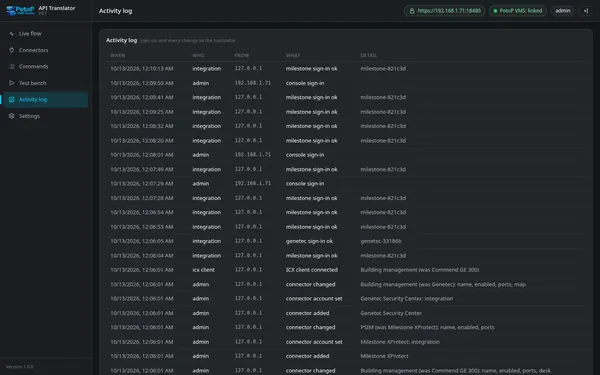Click timestamp 10/13/2026, 12:07:49 AM
600x375 pixels.
click(142, 169)
